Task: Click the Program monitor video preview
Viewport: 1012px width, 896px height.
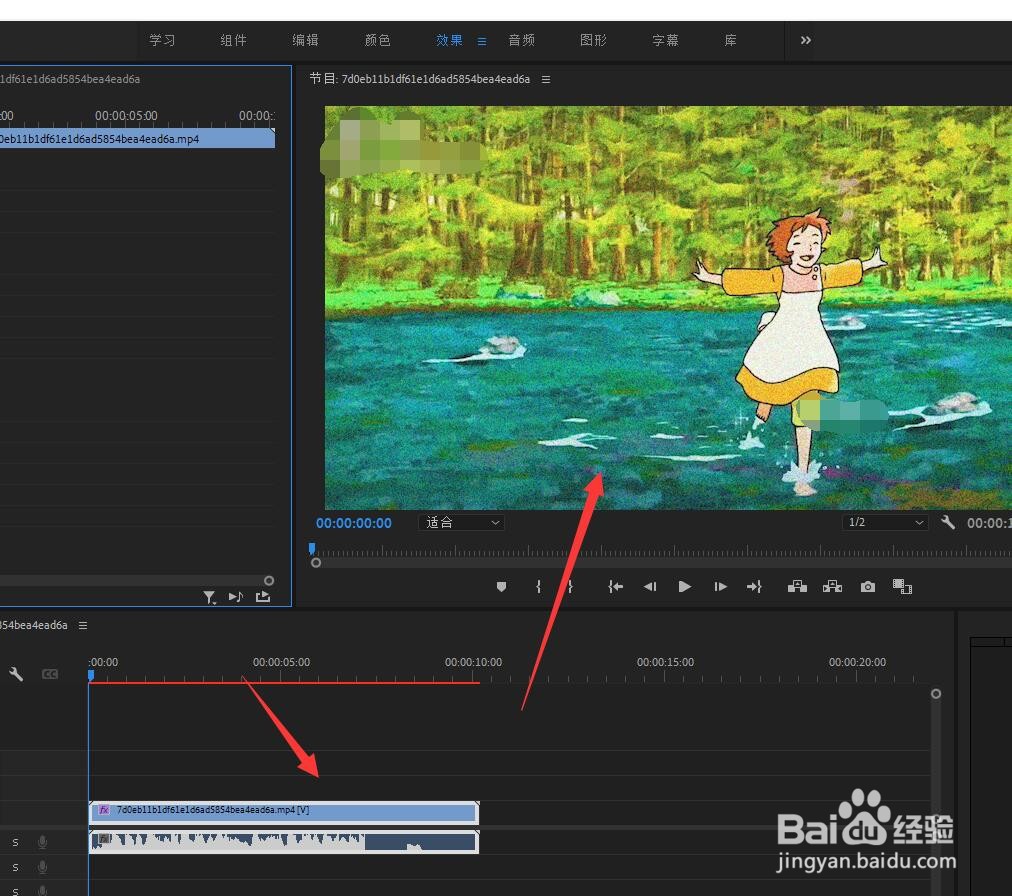Action: pos(668,307)
